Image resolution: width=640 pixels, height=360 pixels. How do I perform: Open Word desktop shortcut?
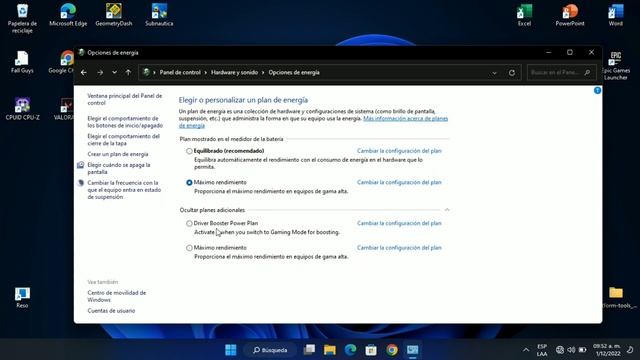(x=616, y=15)
